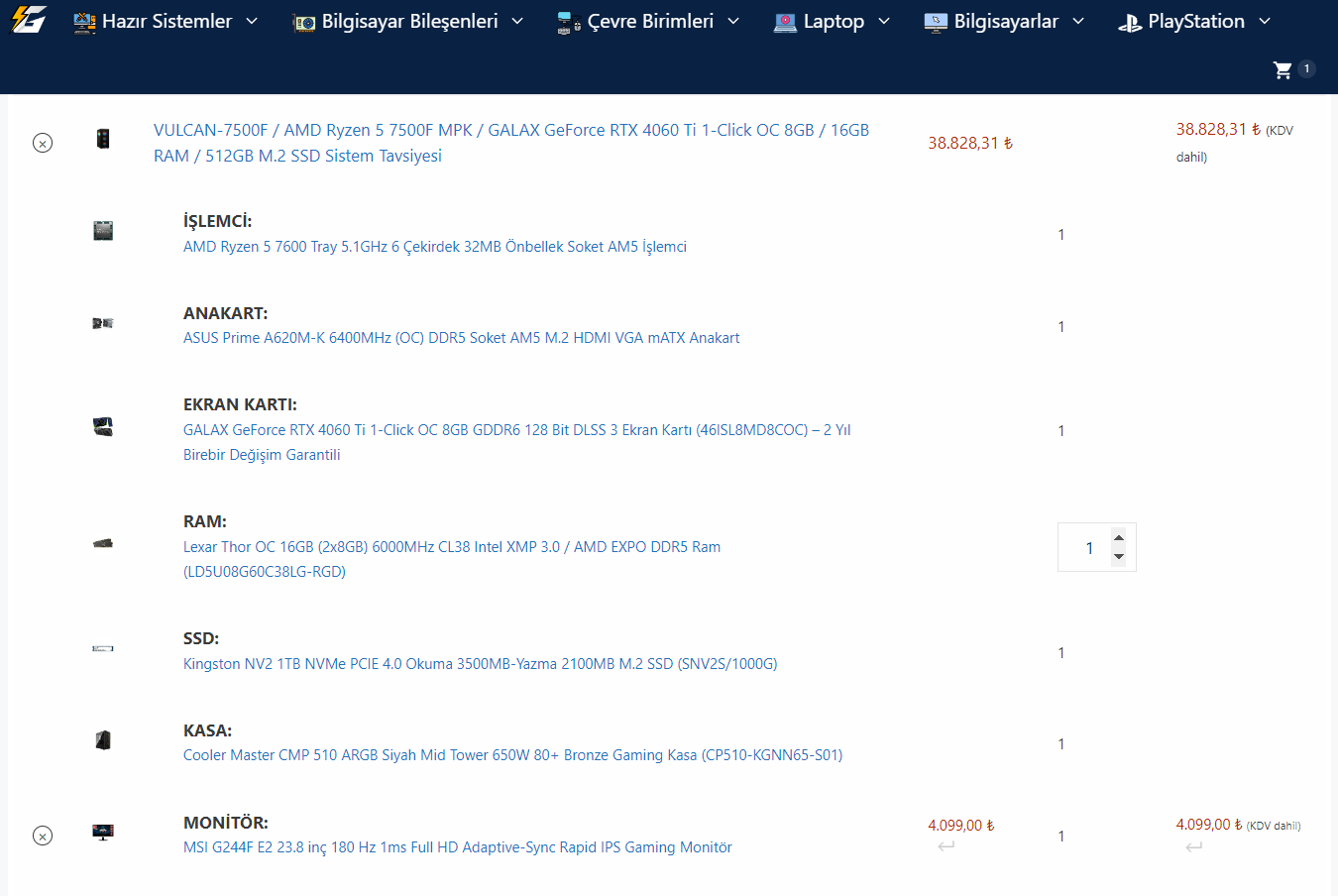Click the Cooler Master case thumbnail
1338x896 pixels.
[103, 739]
